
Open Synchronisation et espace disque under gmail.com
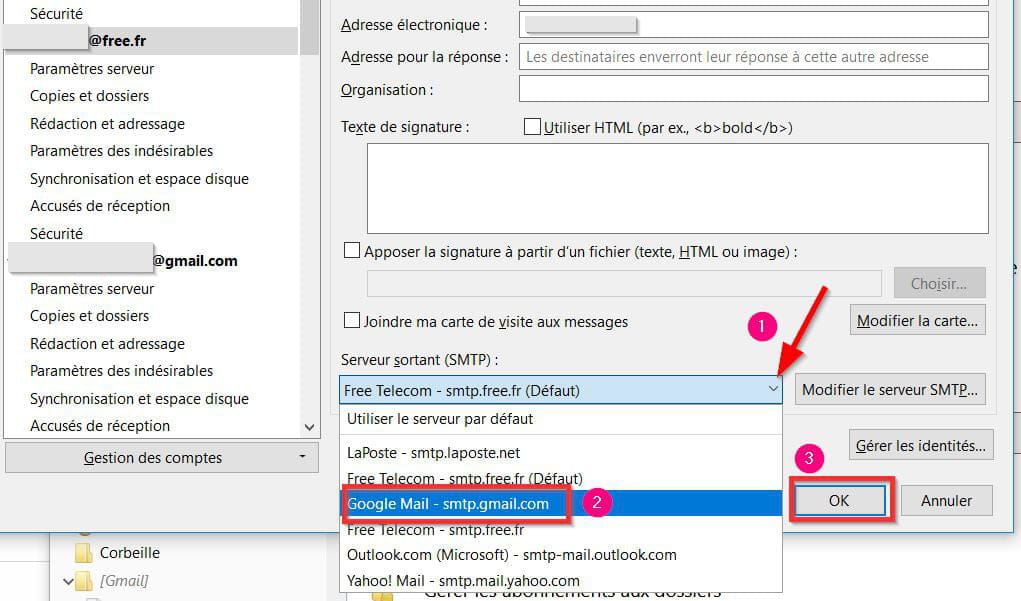(139, 398)
